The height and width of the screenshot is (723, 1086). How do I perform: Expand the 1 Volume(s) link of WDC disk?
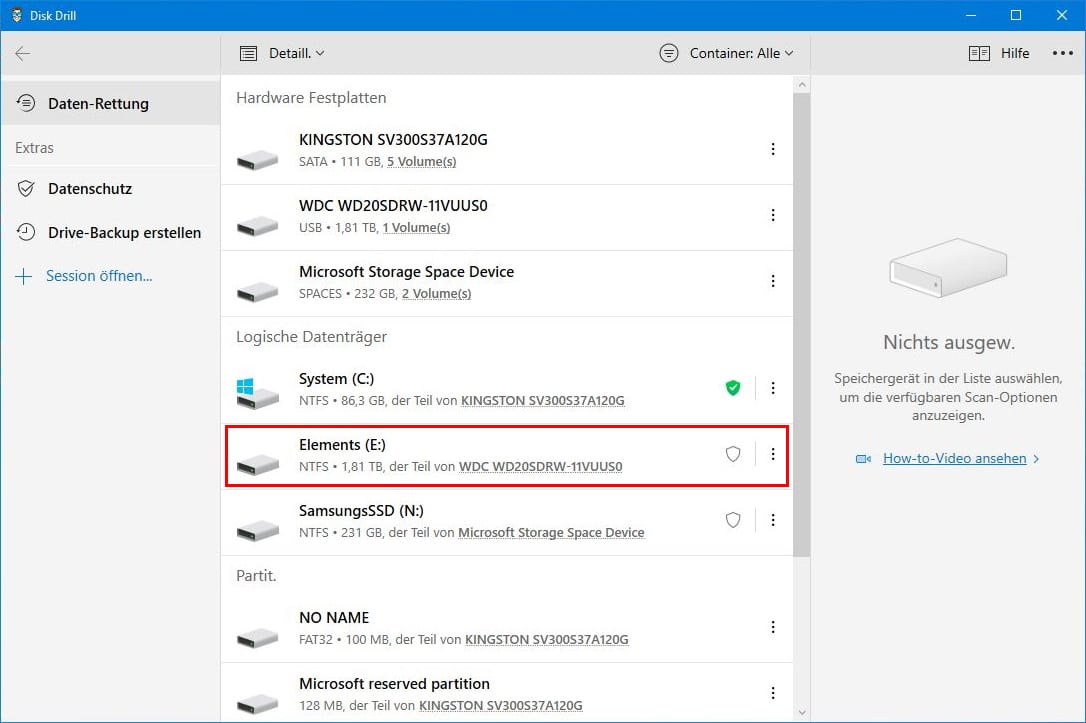coord(416,227)
